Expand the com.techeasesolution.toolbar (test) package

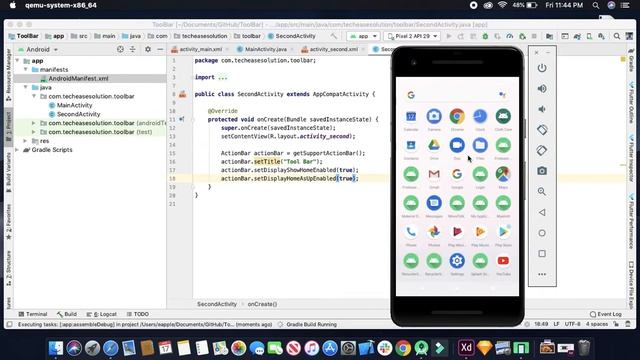[34, 132]
